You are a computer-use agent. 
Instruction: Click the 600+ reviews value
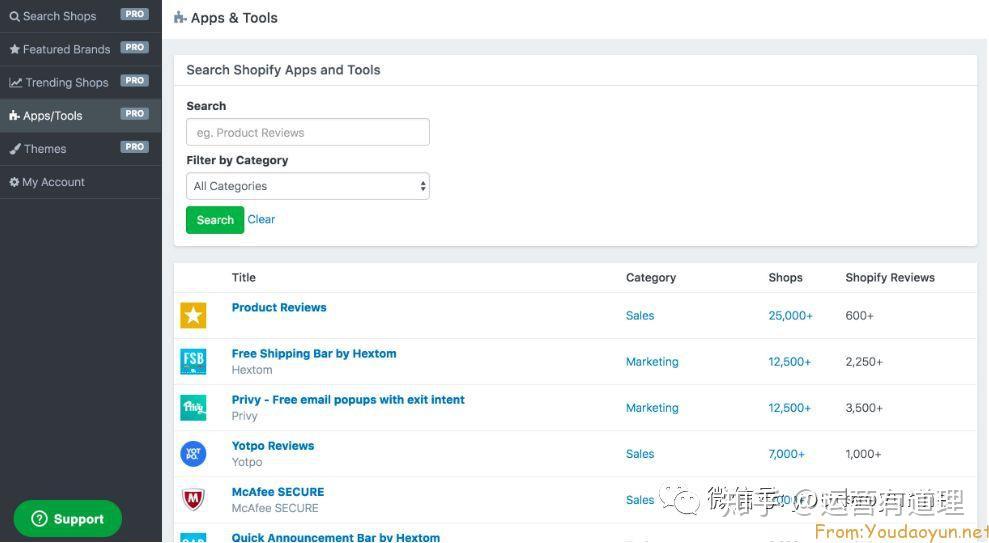(x=859, y=315)
